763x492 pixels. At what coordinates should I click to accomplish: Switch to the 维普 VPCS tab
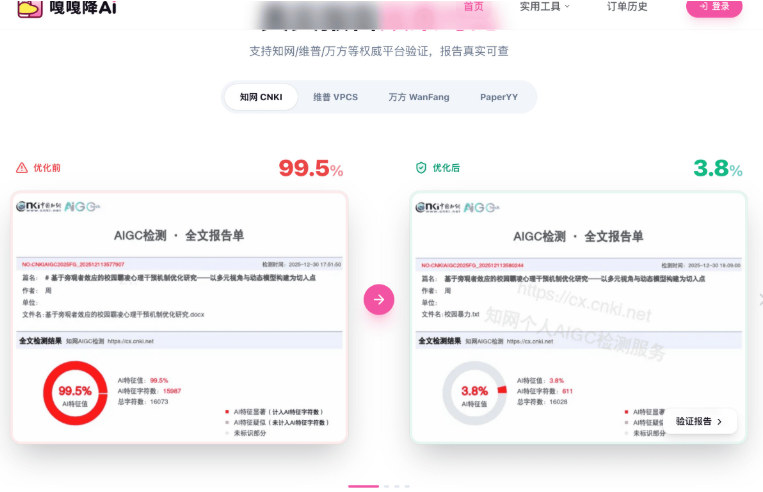point(335,97)
